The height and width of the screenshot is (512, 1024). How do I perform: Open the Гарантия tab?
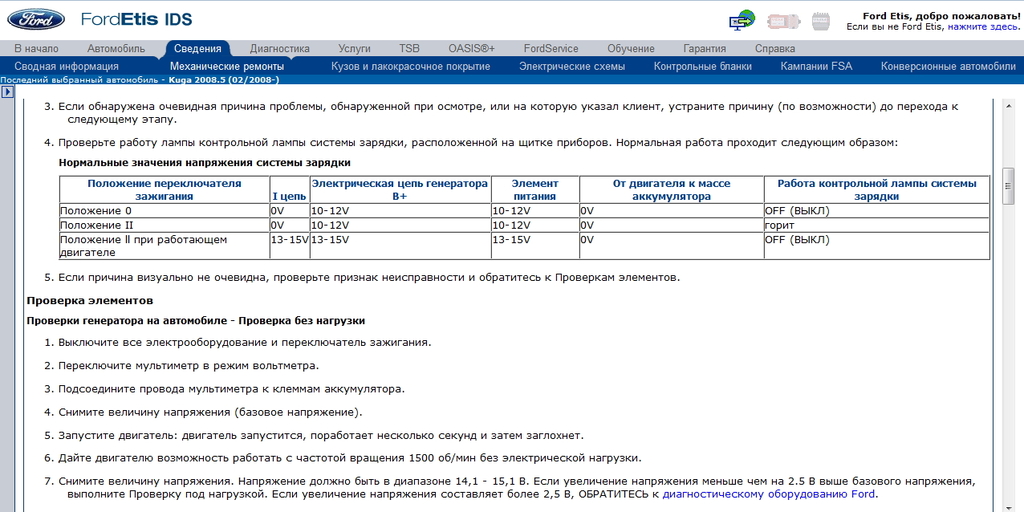[x=705, y=48]
